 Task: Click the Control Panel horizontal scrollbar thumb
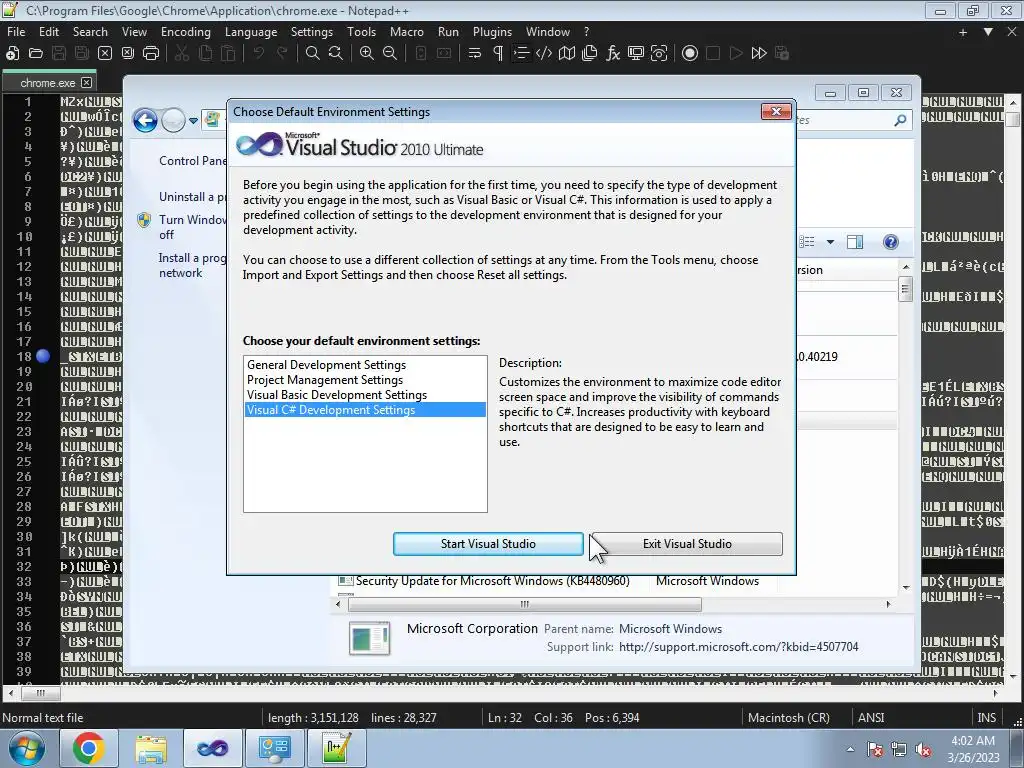[524, 604]
